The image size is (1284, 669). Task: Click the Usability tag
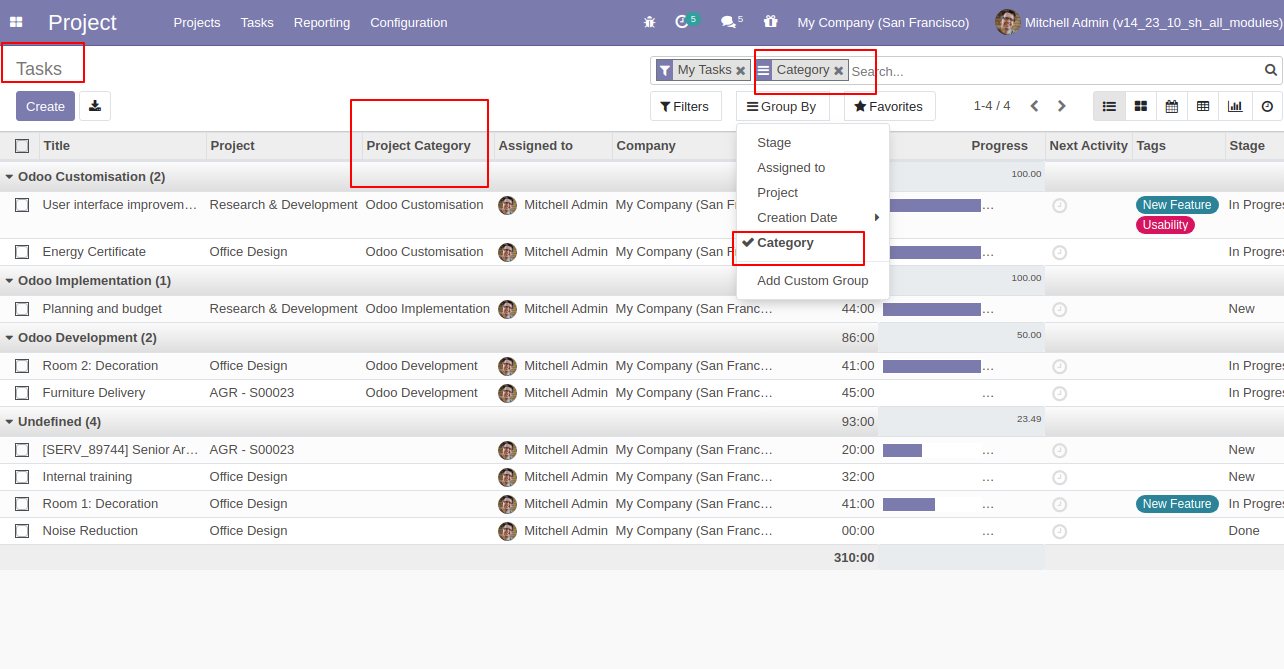click(x=1165, y=225)
